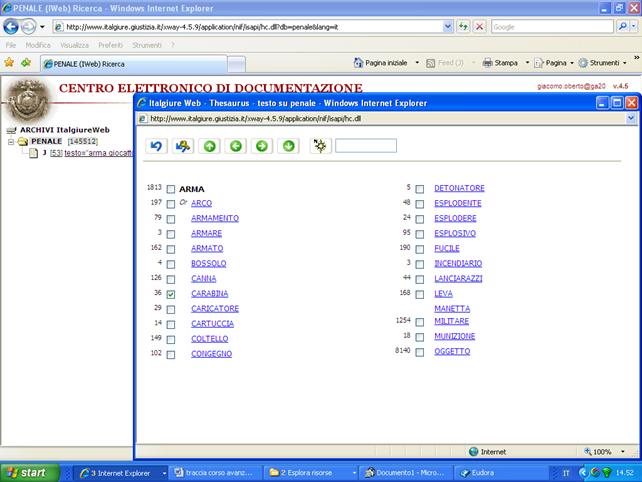Viewport: 642px width, 482px height.
Task: Check the OGGETTO checkbox
Action: (x=420, y=352)
